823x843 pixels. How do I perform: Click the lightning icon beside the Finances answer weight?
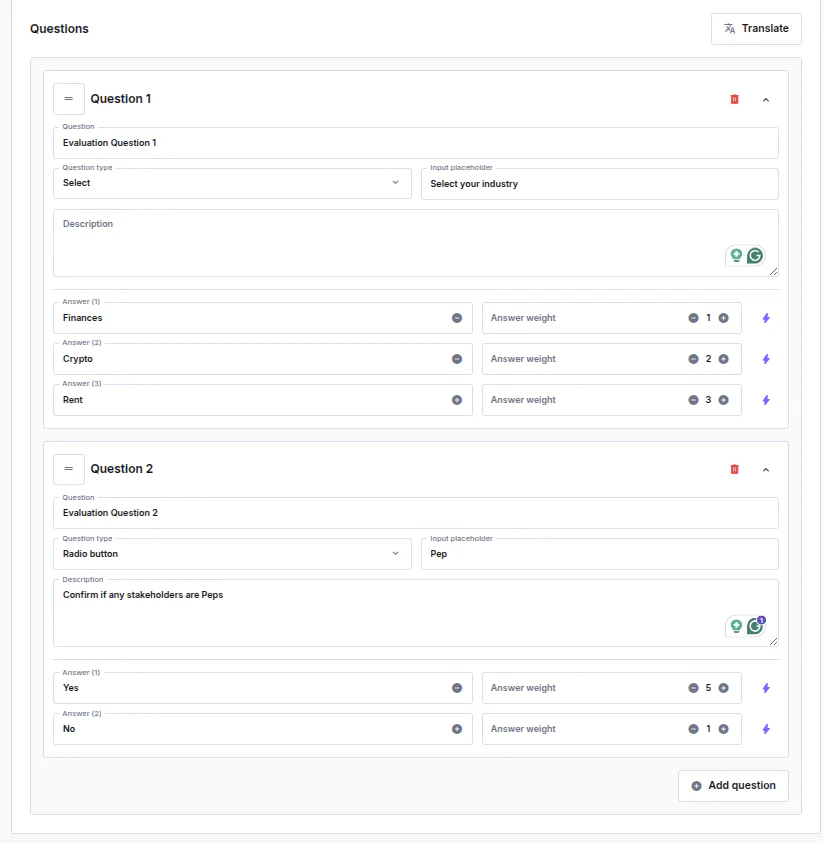click(765, 318)
